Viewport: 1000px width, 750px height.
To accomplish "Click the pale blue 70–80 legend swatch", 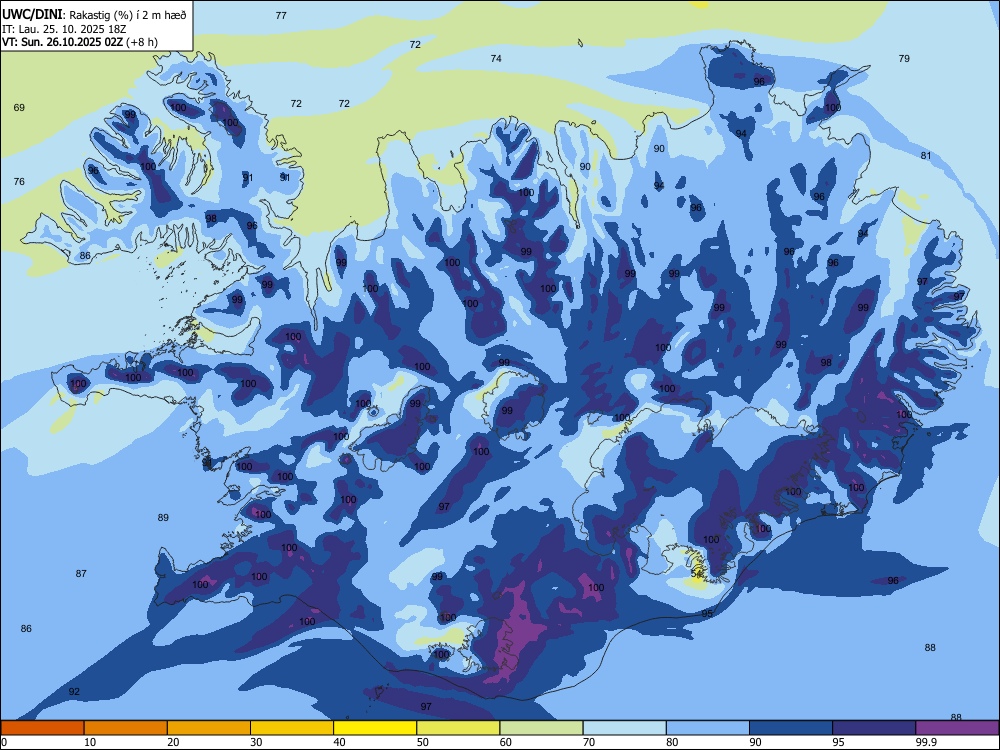I will tap(624, 728).
